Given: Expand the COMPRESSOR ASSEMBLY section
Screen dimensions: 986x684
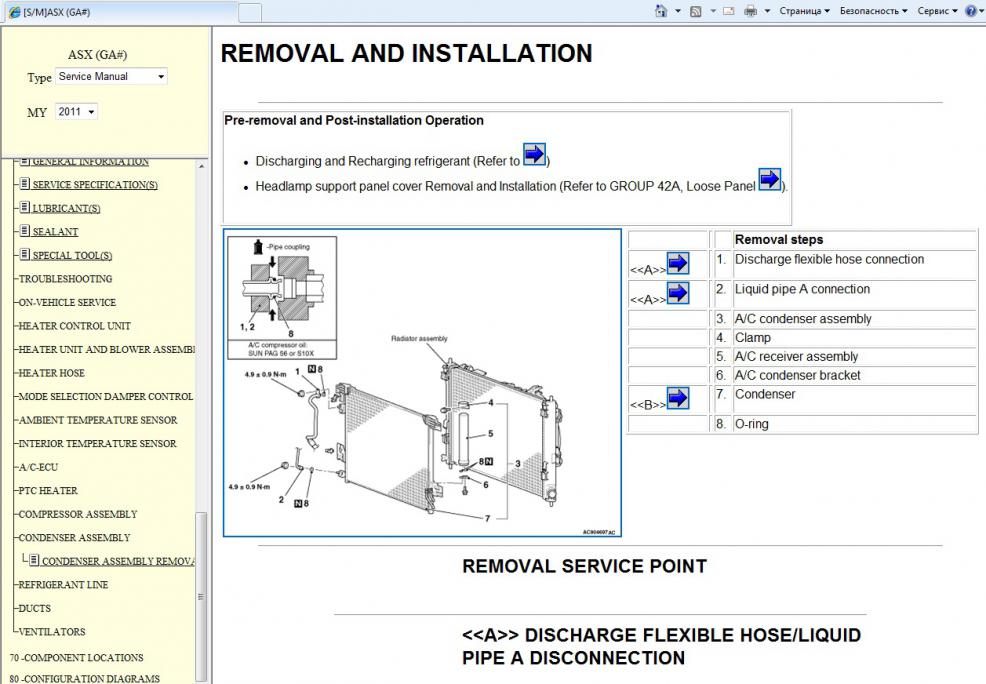Looking at the screenshot, I should coord(78,514).
